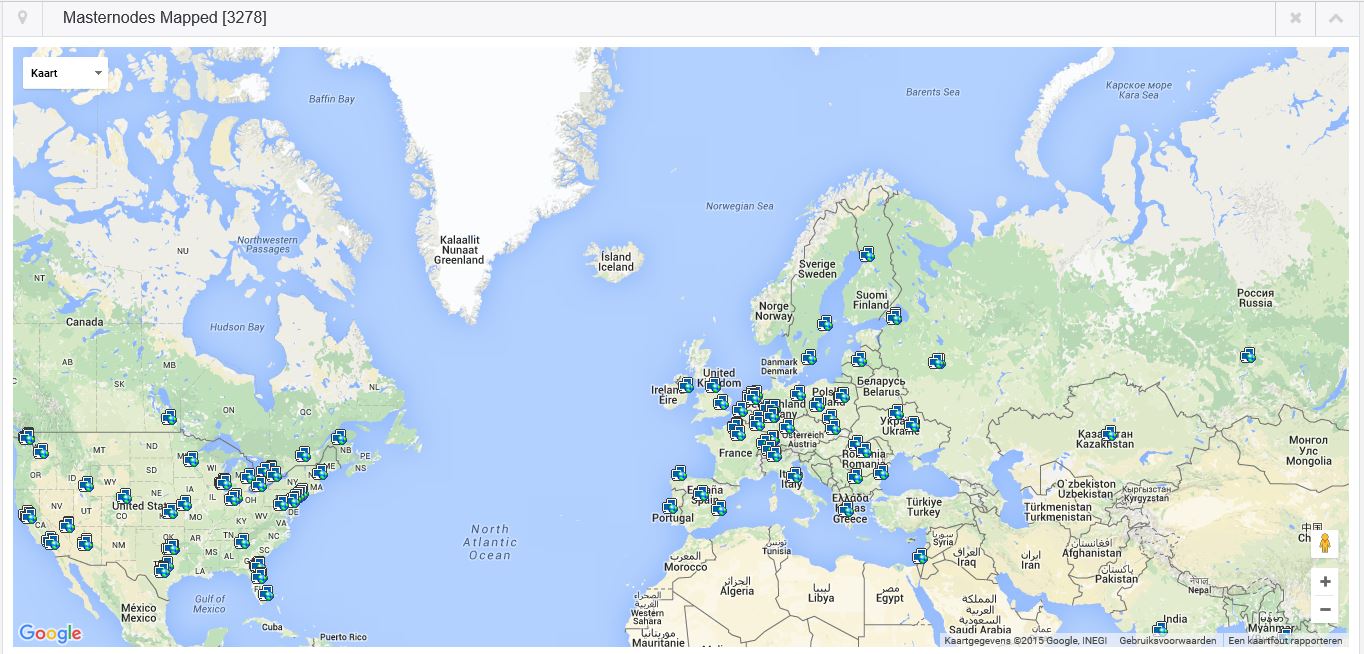Select the masternode marker in northern Sweden
Viewport: 1364px width, 654px height.
coord(867,254)
